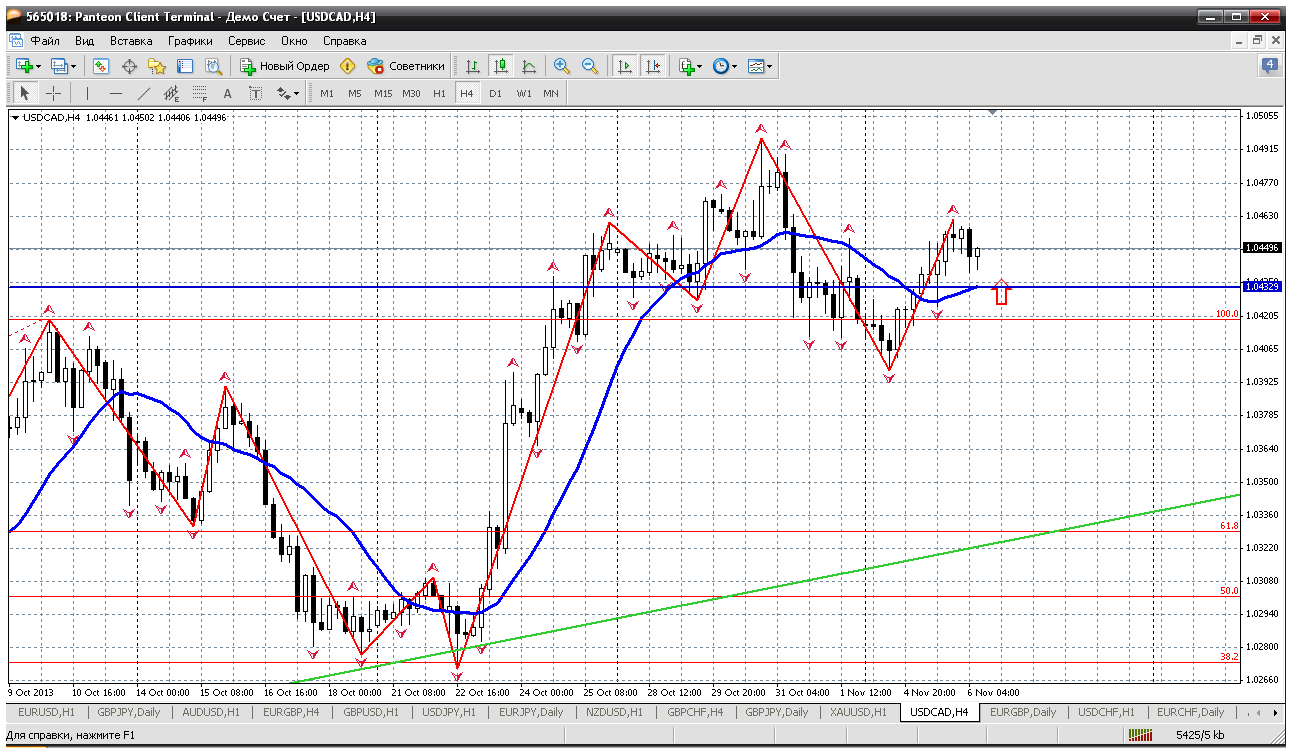Toggle chart Auto Scroll
The width and height of the screenshot is (1289, 748).
click(625, 66)
